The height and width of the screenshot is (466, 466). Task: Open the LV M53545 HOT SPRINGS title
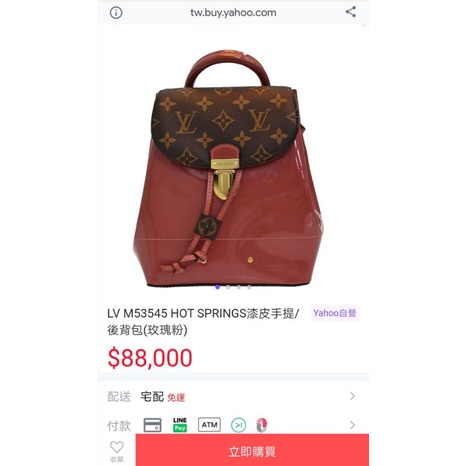(x=203, y=322)
